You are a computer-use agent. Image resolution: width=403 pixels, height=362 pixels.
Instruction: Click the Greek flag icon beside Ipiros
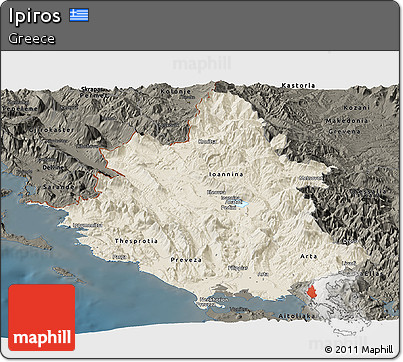79,15
